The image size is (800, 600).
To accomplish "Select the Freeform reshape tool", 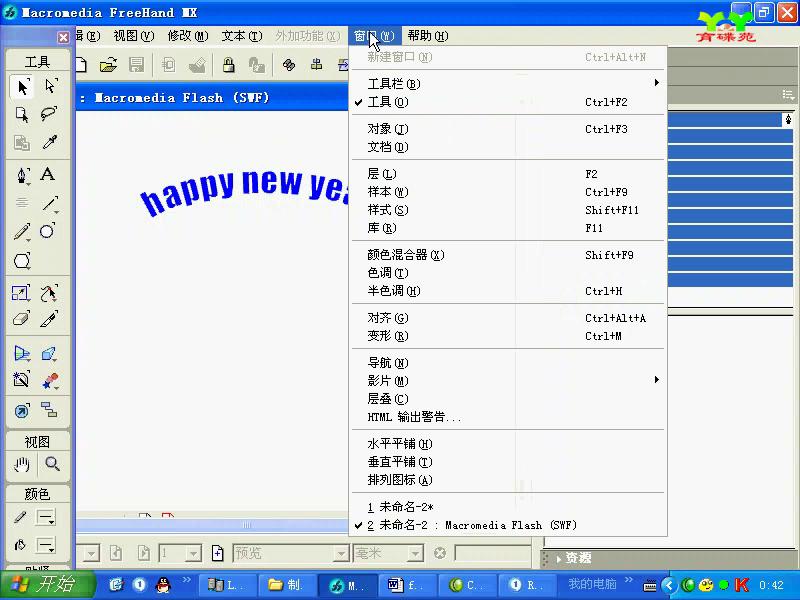I will pos(48,293).
